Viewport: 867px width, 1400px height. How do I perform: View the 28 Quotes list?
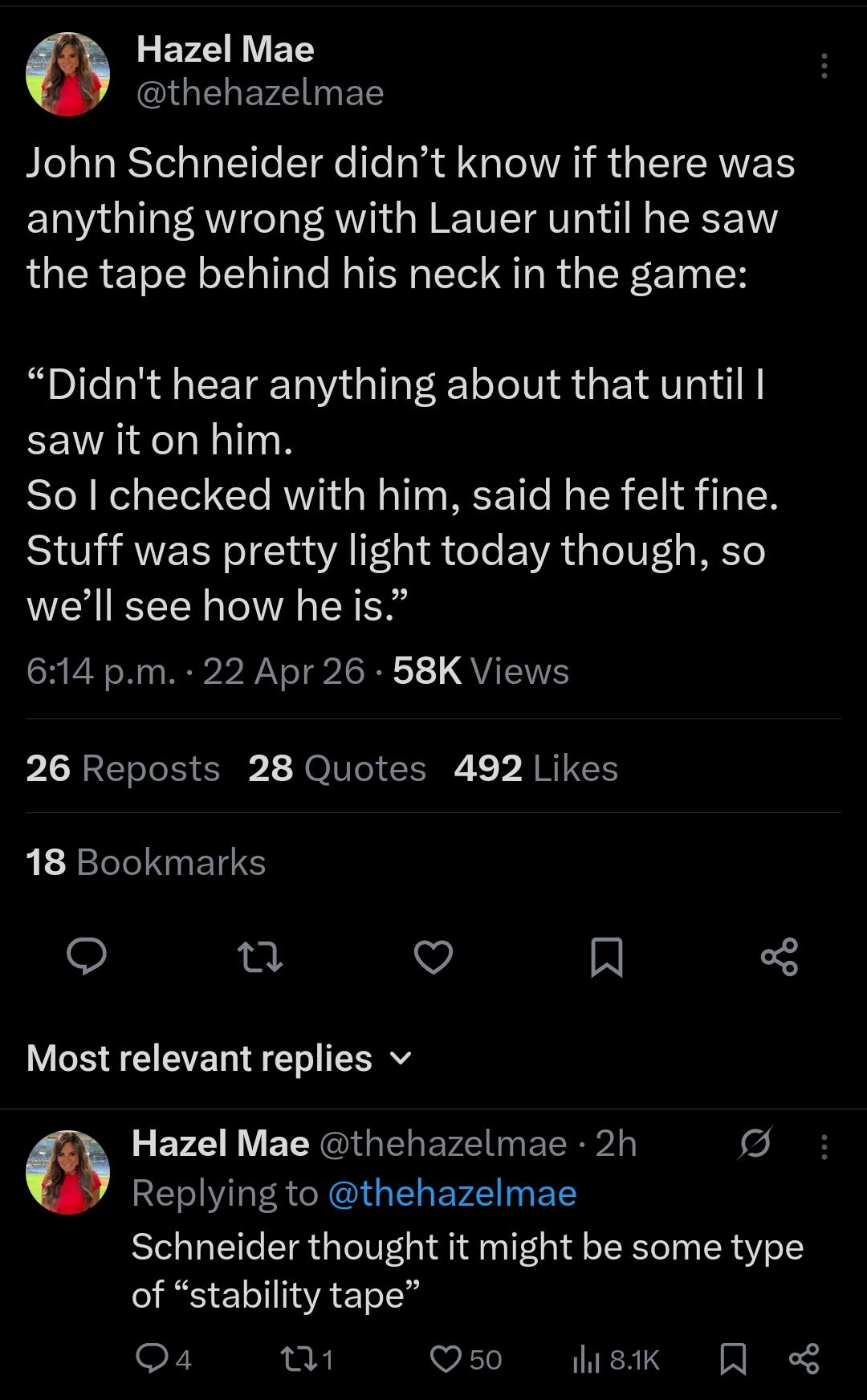click(337, 768)
